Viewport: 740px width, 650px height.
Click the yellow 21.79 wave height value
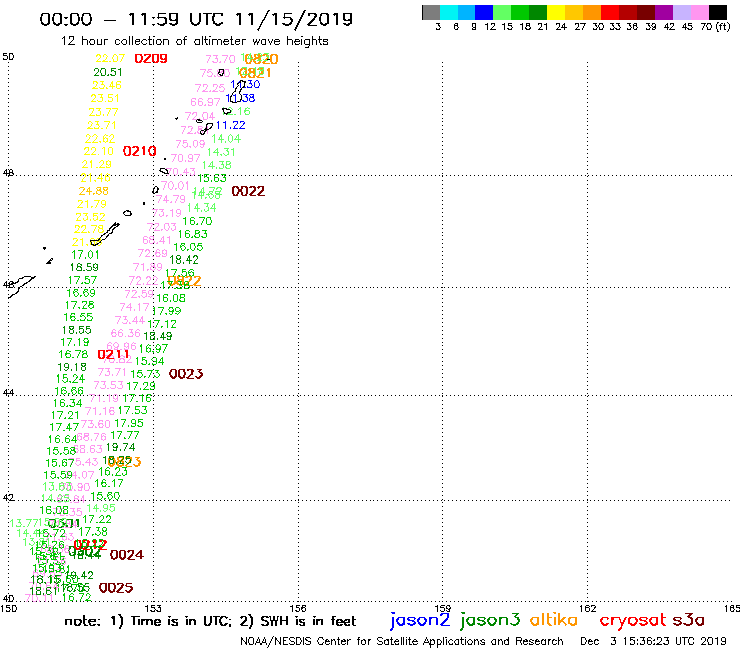92,204
